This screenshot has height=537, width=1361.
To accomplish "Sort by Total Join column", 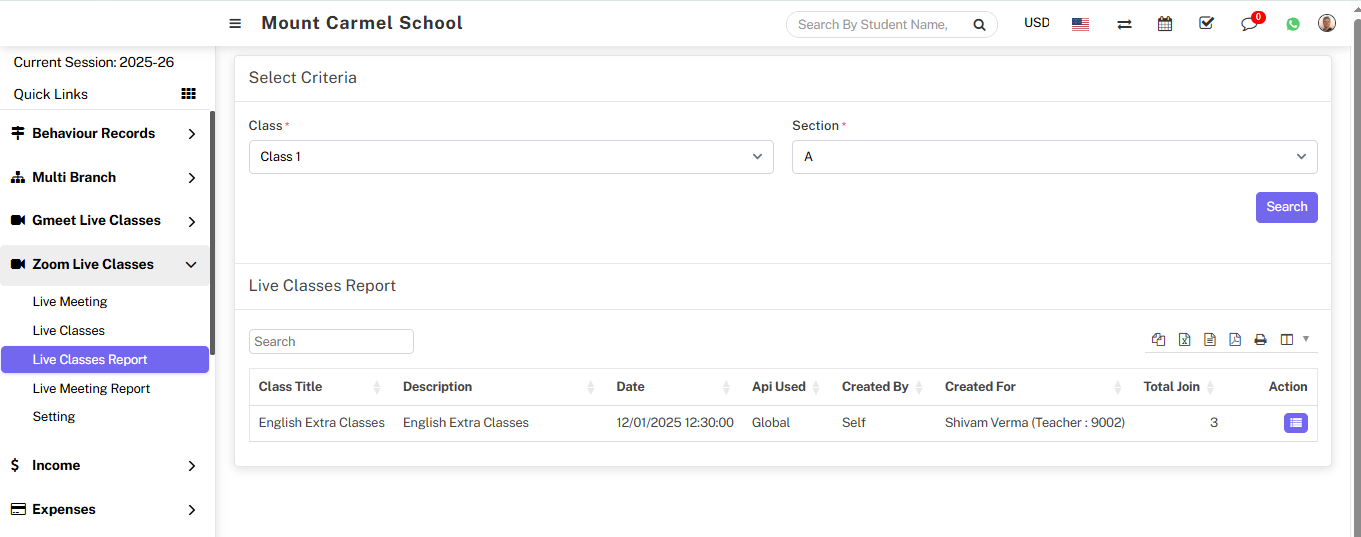I will [x=1180, y=387].
